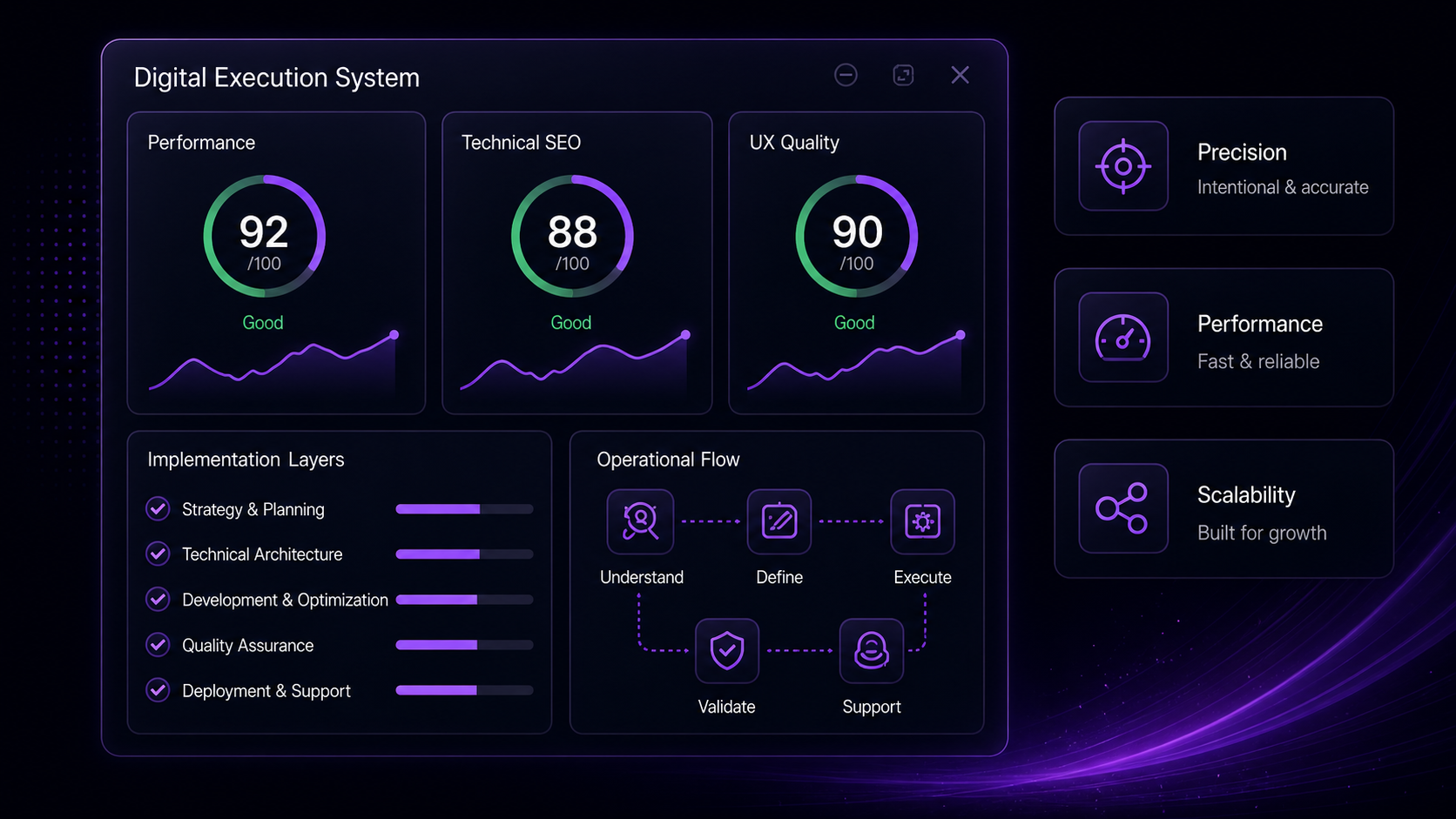Click the UX Quality trend chart
Image resolution: width=1456 pixels, height=819 pixels.
[x=856, y=364]
